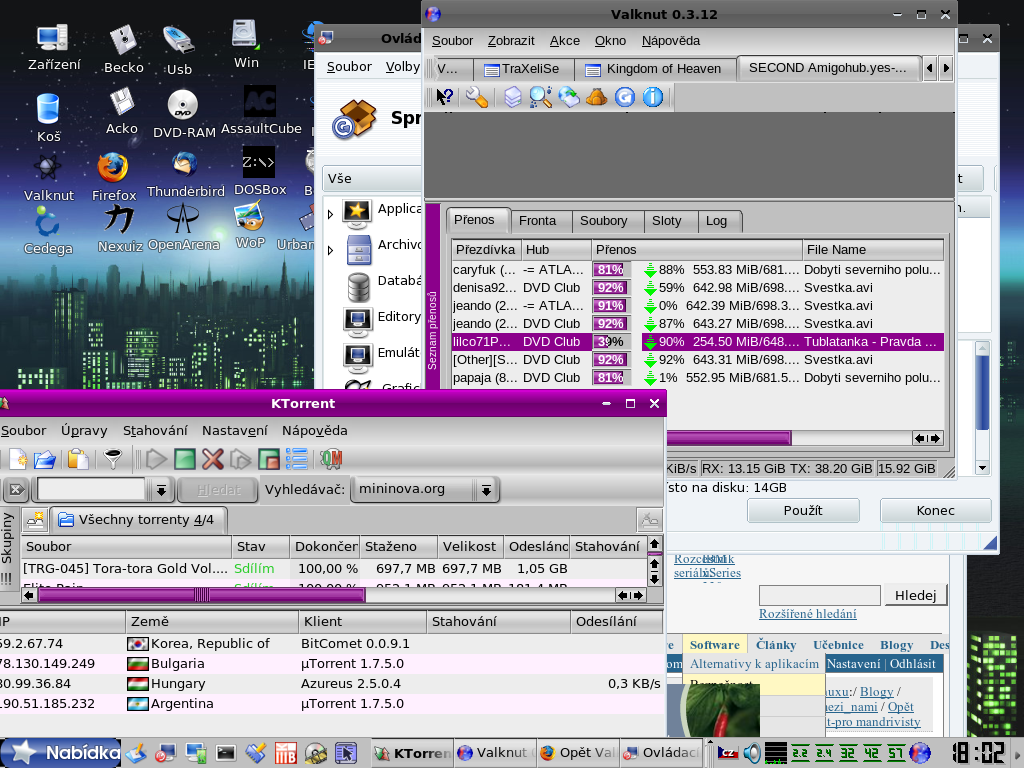Click the Použít button
This screenshot has height=768, width=1024.
click(x=803, y=511)
